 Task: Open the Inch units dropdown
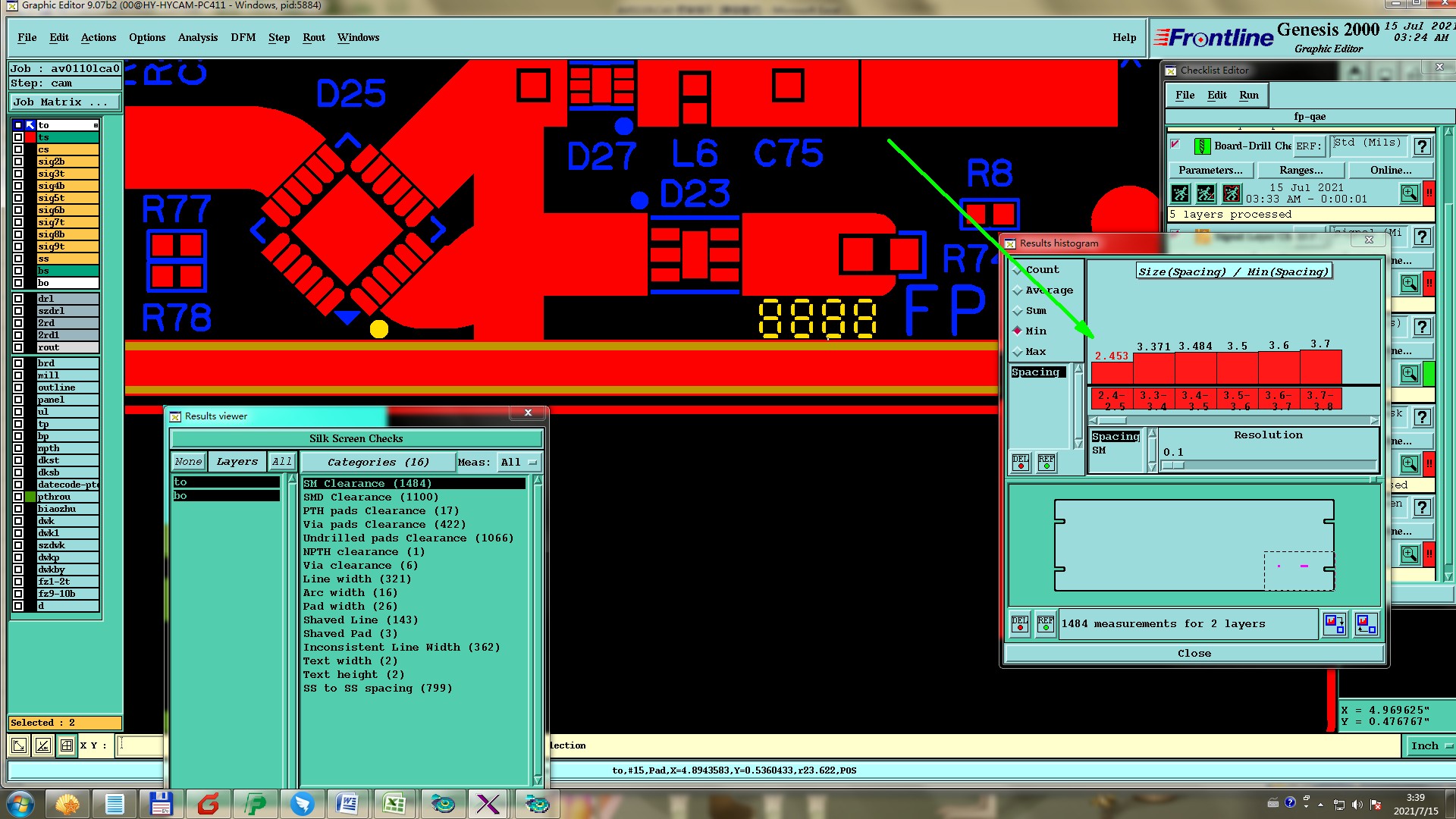(1430, 745)
